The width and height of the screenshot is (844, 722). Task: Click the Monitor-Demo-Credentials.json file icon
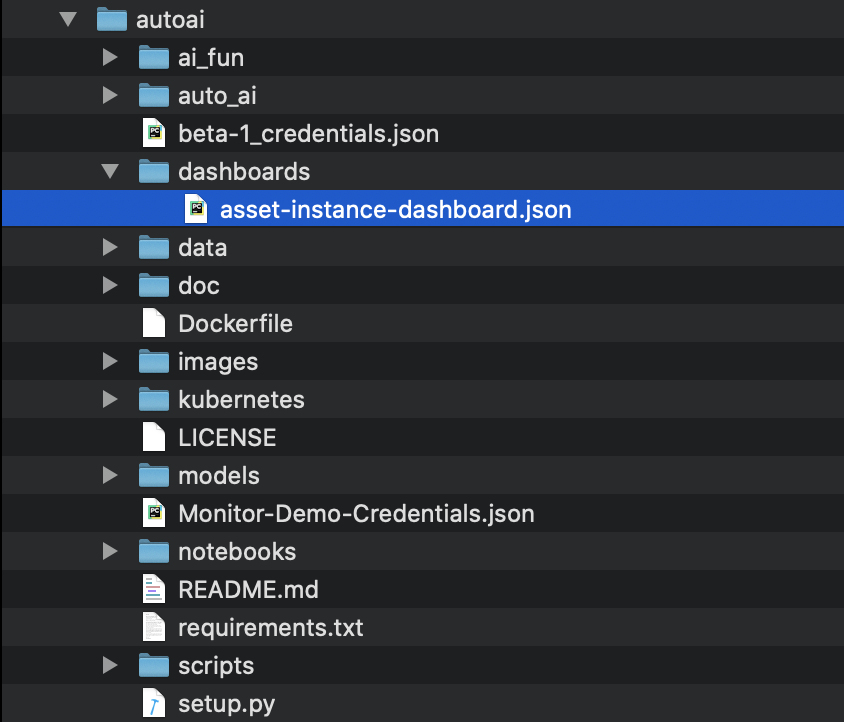154,513
